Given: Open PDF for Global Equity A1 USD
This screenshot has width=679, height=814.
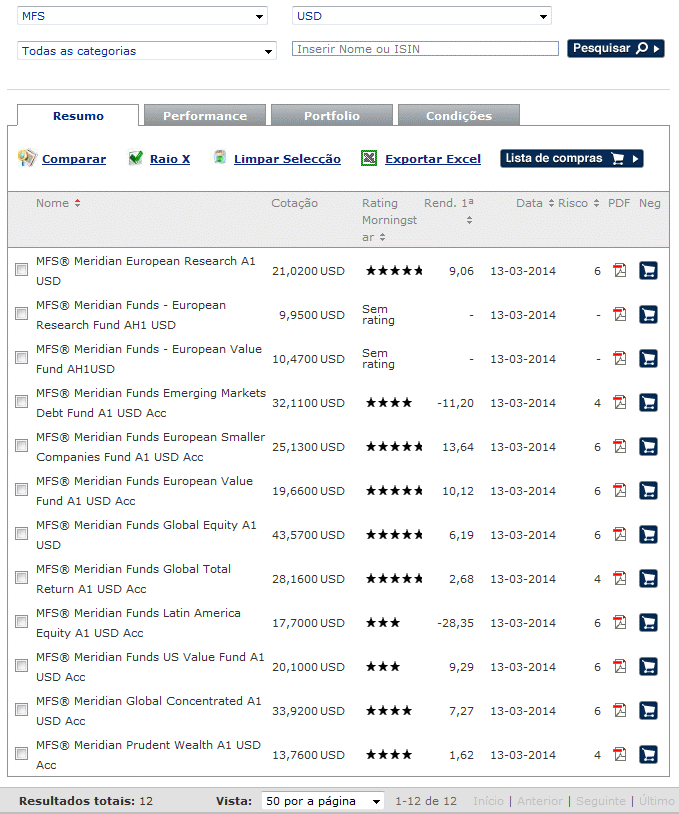Looking at the screenshot, I should (619, 535).
